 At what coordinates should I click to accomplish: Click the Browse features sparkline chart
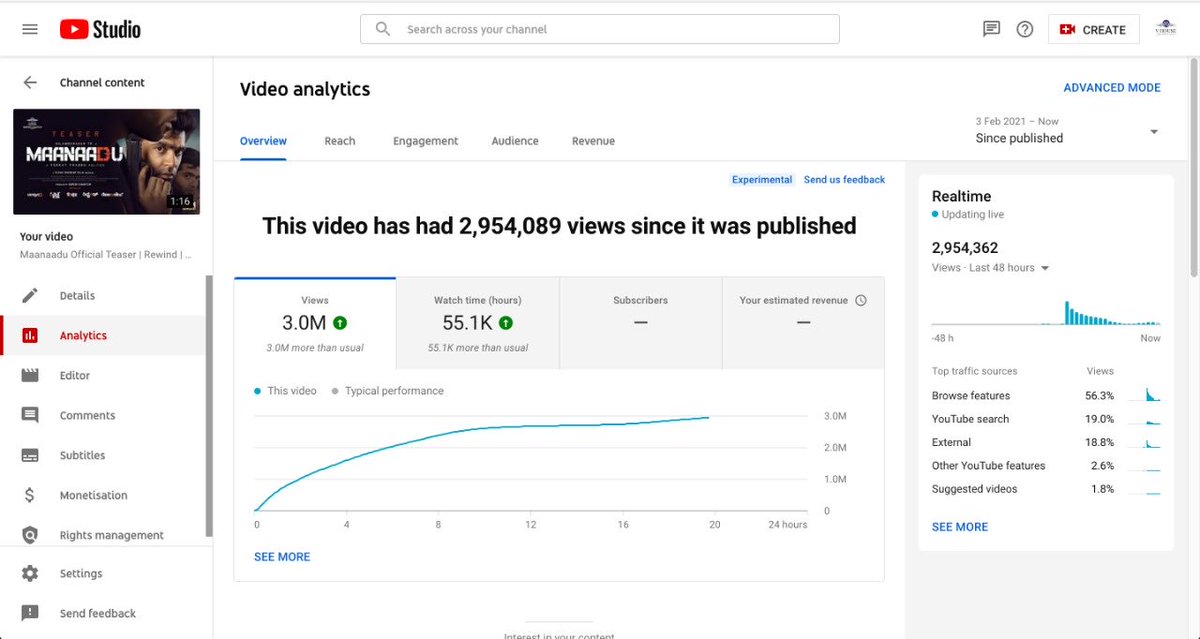click(x=1144, y=395)
